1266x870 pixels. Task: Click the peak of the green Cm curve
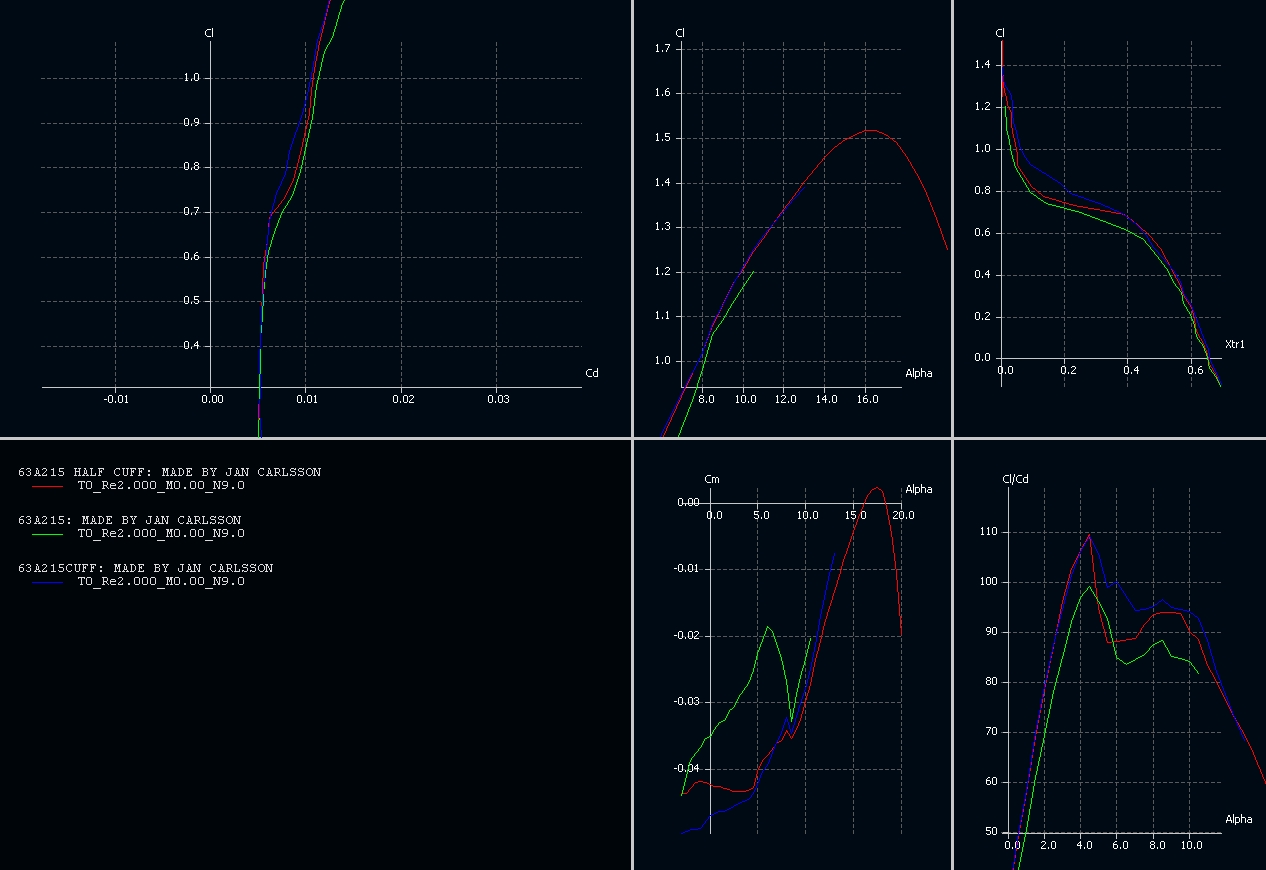click(x=768, y=627)
